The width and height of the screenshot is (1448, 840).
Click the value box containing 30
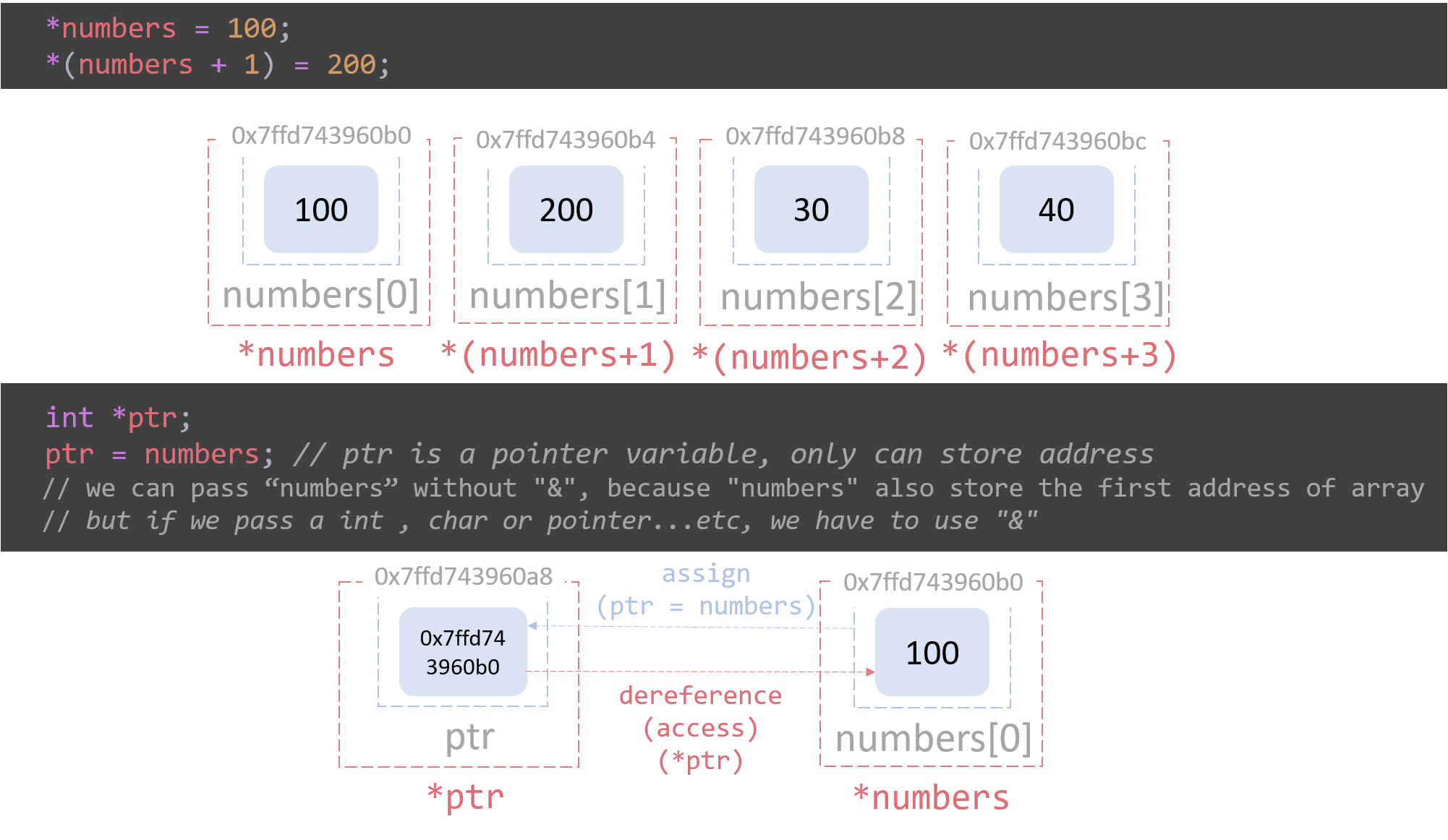pos(811,210)
